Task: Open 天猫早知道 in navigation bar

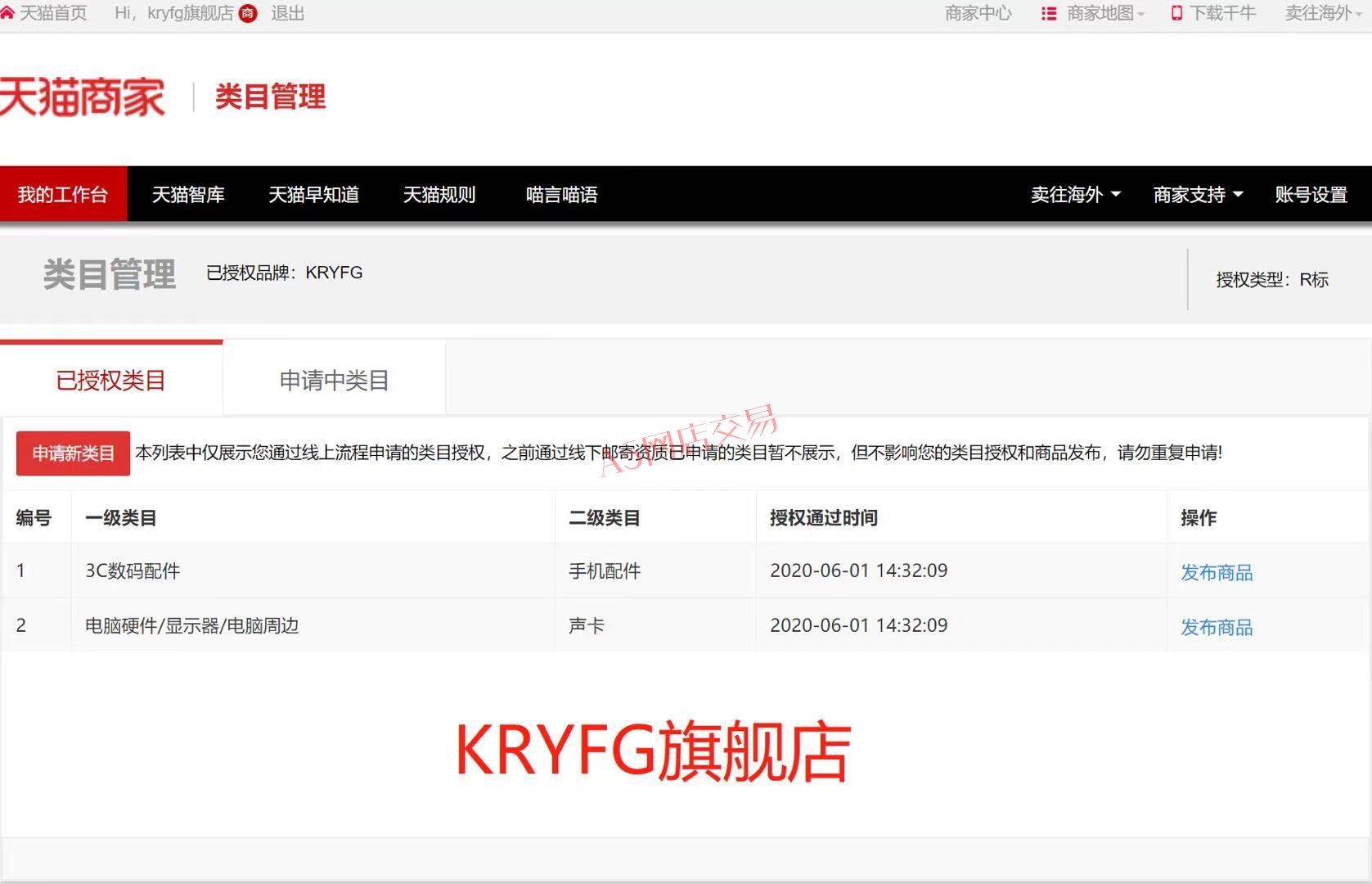Action: (x=314, y=195)
